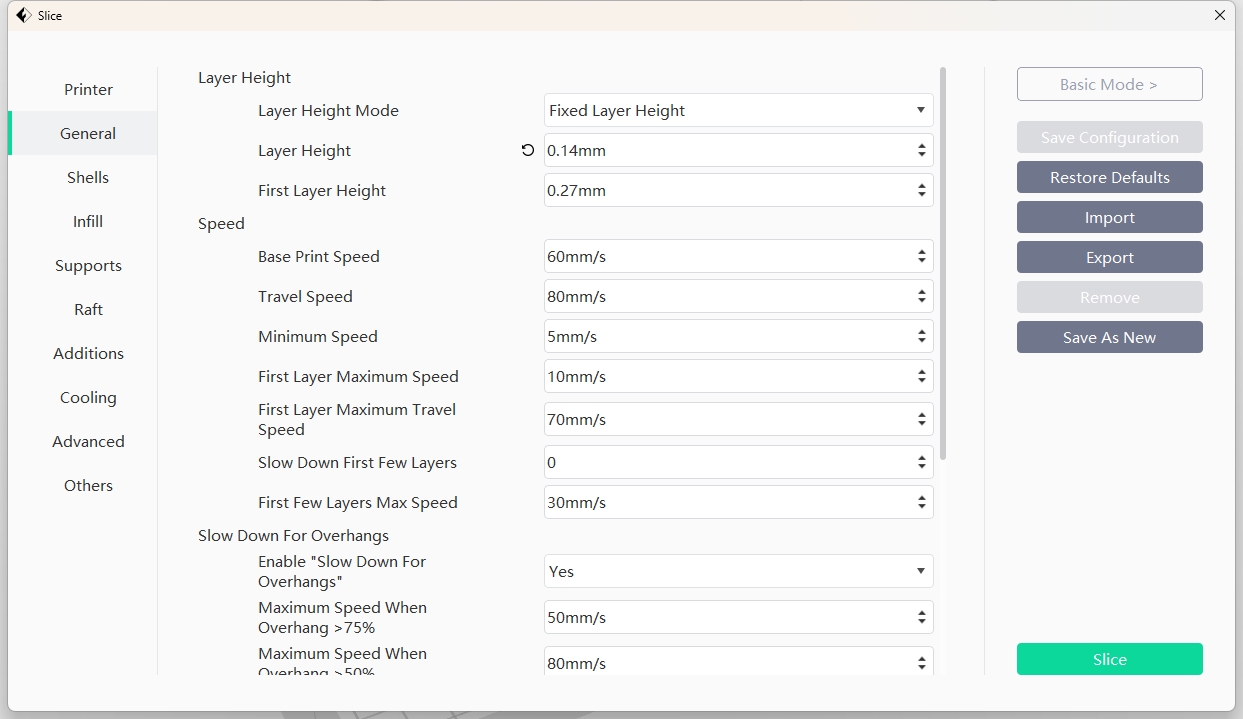
Task: Click the reset icon beside Layer Height
Action: 528,151
